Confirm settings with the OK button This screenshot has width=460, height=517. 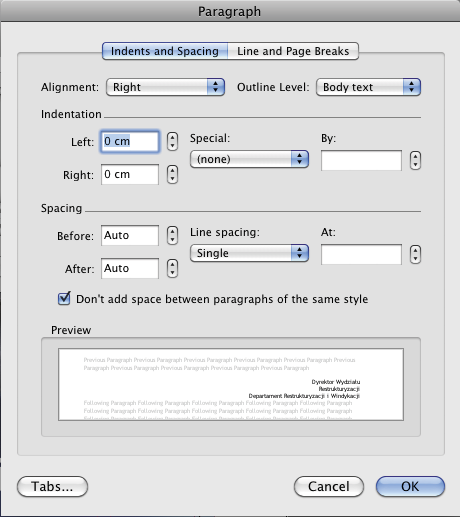click(410, 486)
